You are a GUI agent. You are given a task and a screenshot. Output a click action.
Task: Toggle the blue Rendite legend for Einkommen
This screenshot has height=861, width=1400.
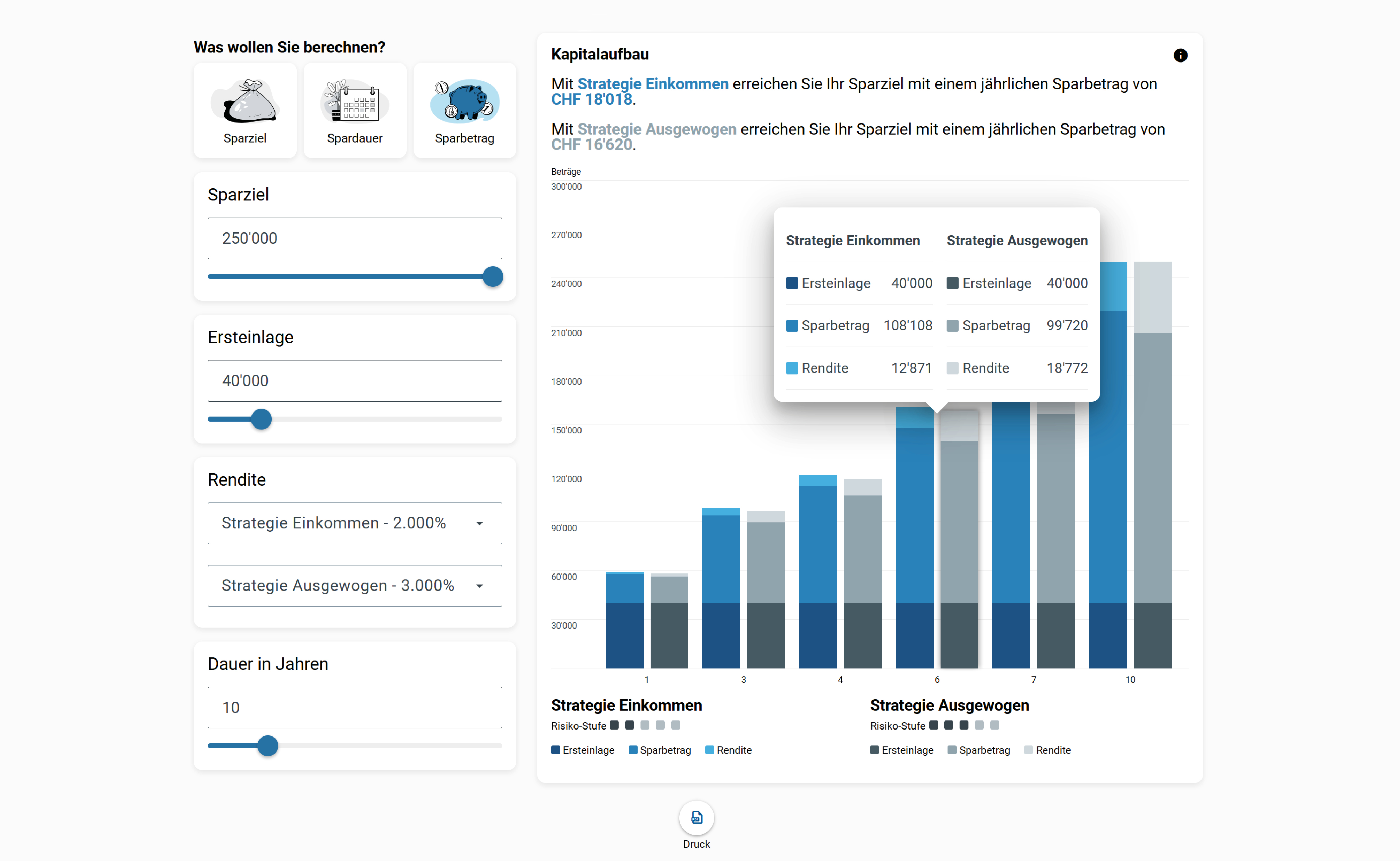click(x=729, y=750)
